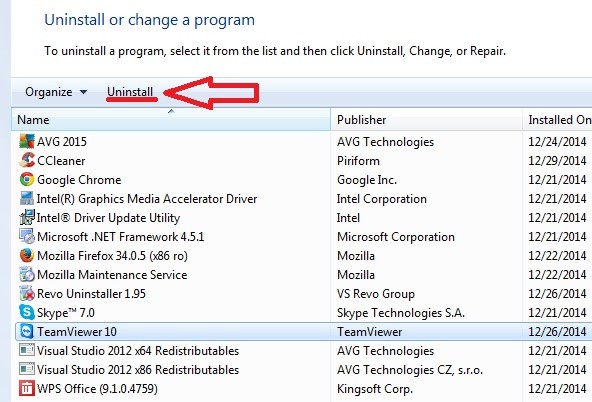This screenshot has width=592, height=402.
Task: Click the Uninstall toolbar button
Action: [130, 92]
